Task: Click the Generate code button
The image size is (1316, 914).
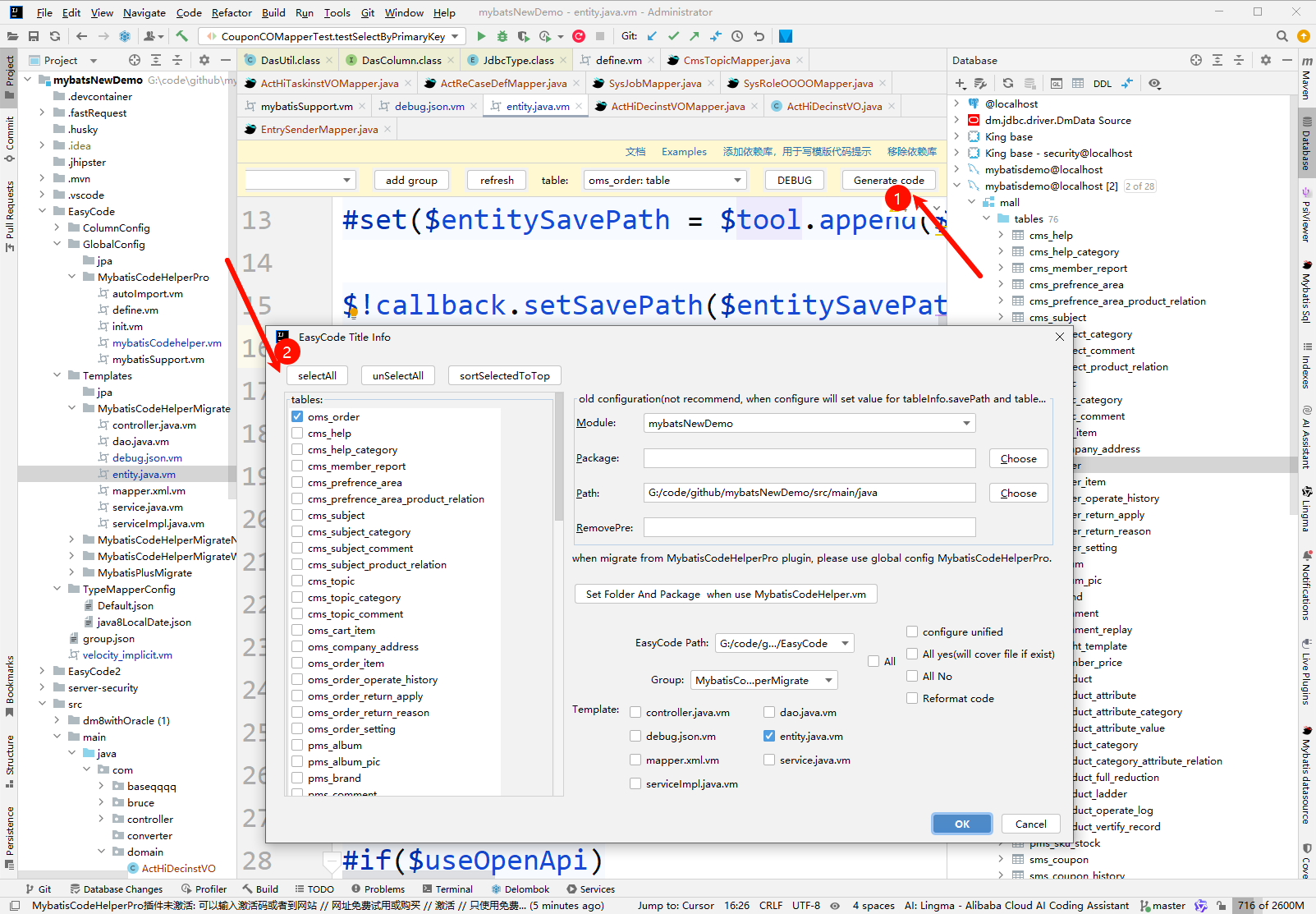Action: pyautogui.click(x=888, y=180)
